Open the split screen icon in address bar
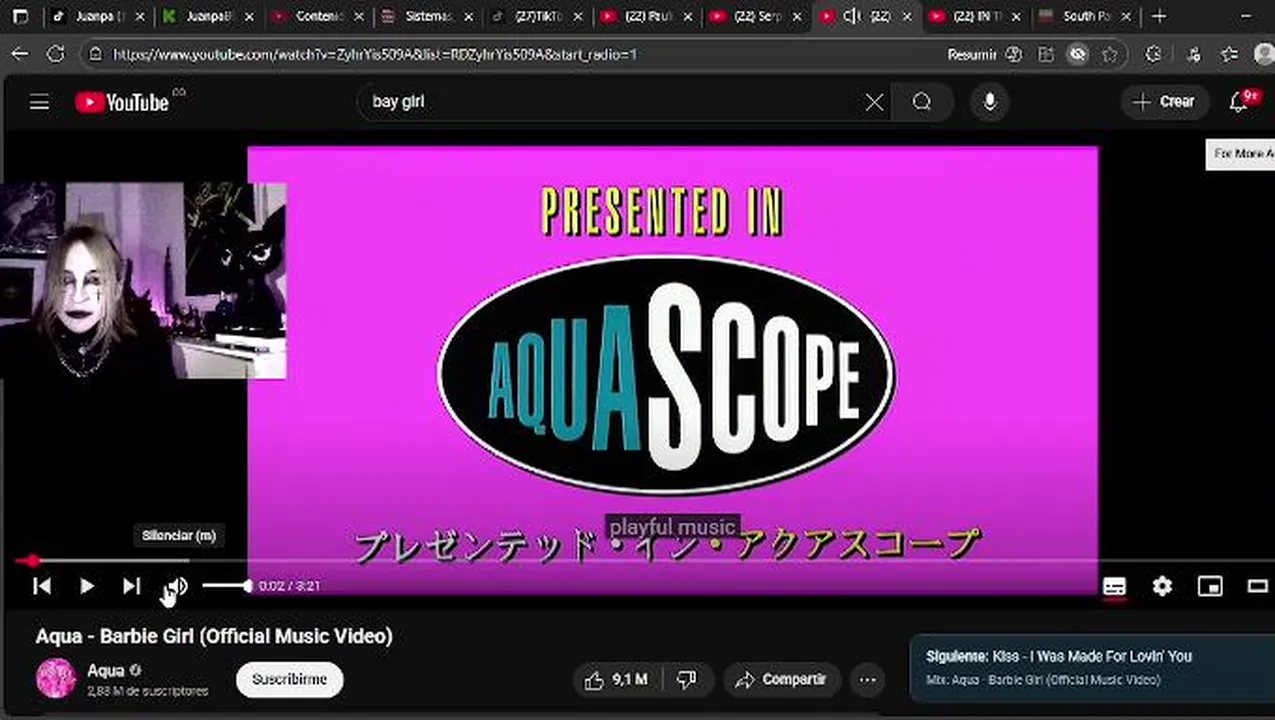 (x=1046, y=55)
